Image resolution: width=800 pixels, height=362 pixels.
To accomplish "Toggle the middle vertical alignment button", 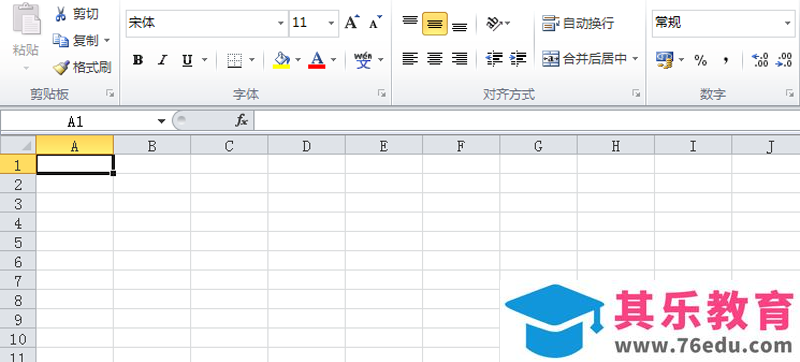I will (x=435, y=23).
